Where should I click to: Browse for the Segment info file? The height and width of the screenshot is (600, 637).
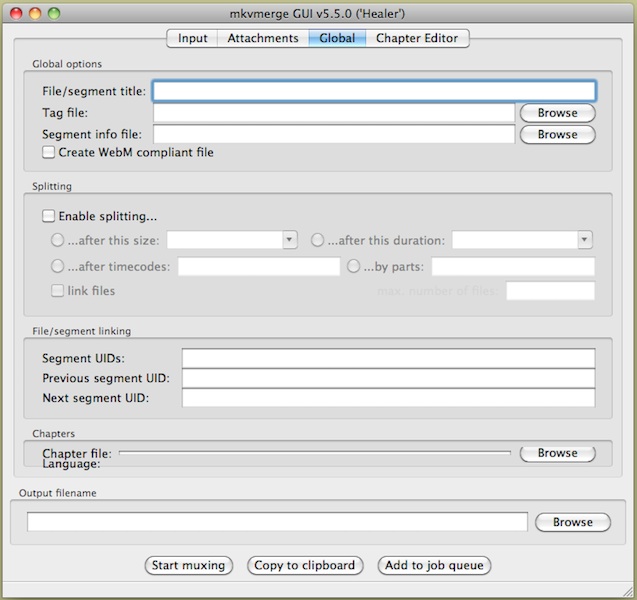(557, 134)
